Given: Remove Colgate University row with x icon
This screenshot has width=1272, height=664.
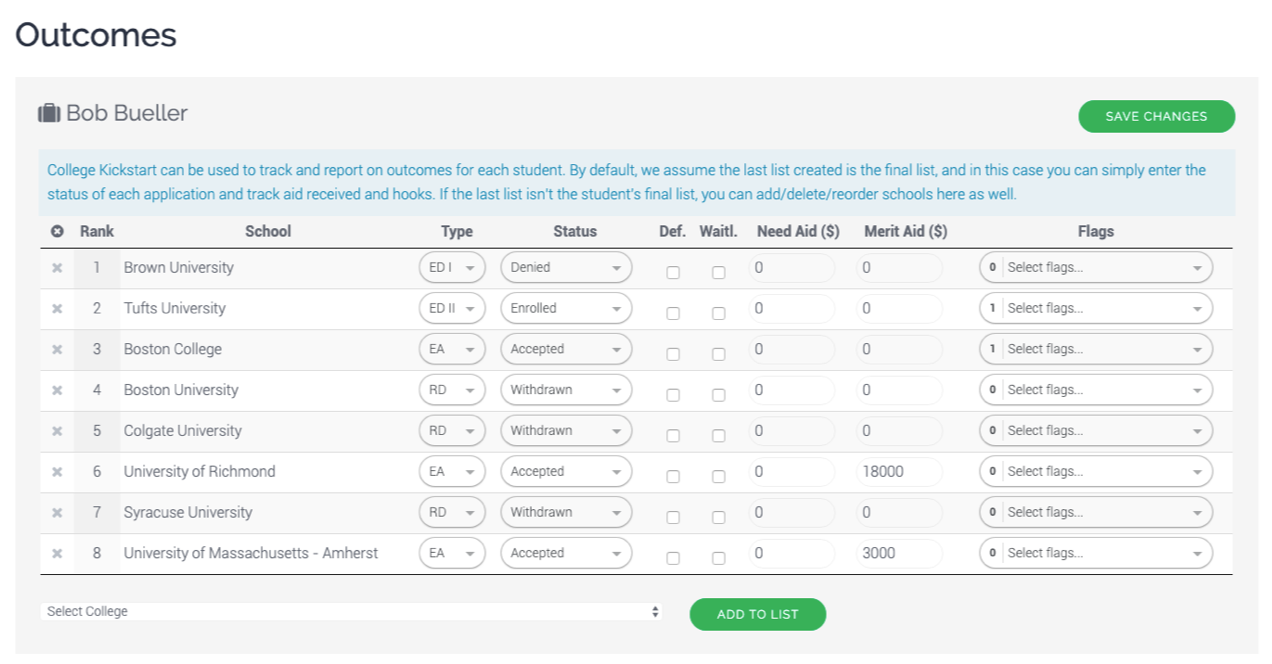Looking at the screenshot, I should [57, 431].
